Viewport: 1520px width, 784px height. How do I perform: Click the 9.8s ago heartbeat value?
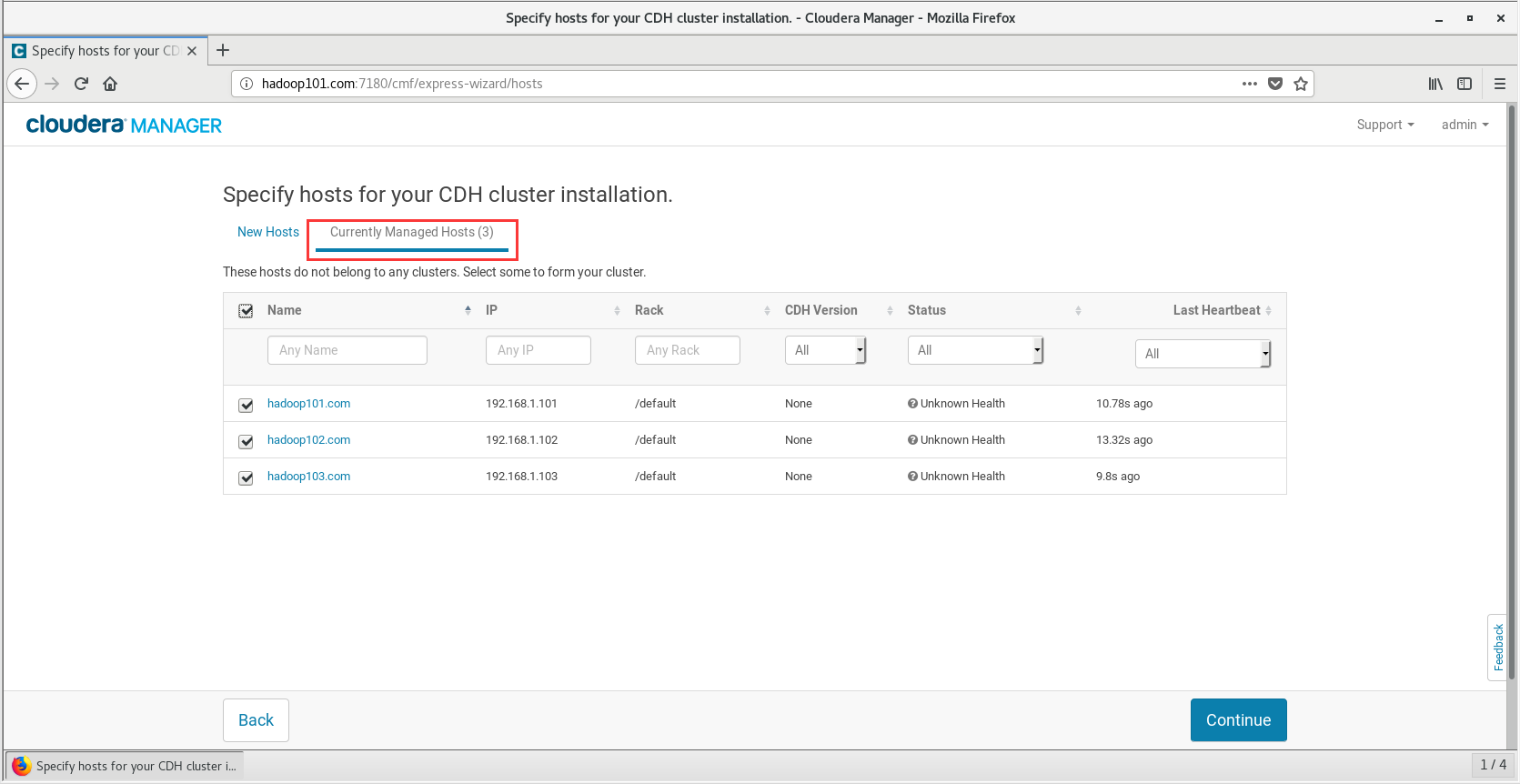click(x=1118, y=477)
